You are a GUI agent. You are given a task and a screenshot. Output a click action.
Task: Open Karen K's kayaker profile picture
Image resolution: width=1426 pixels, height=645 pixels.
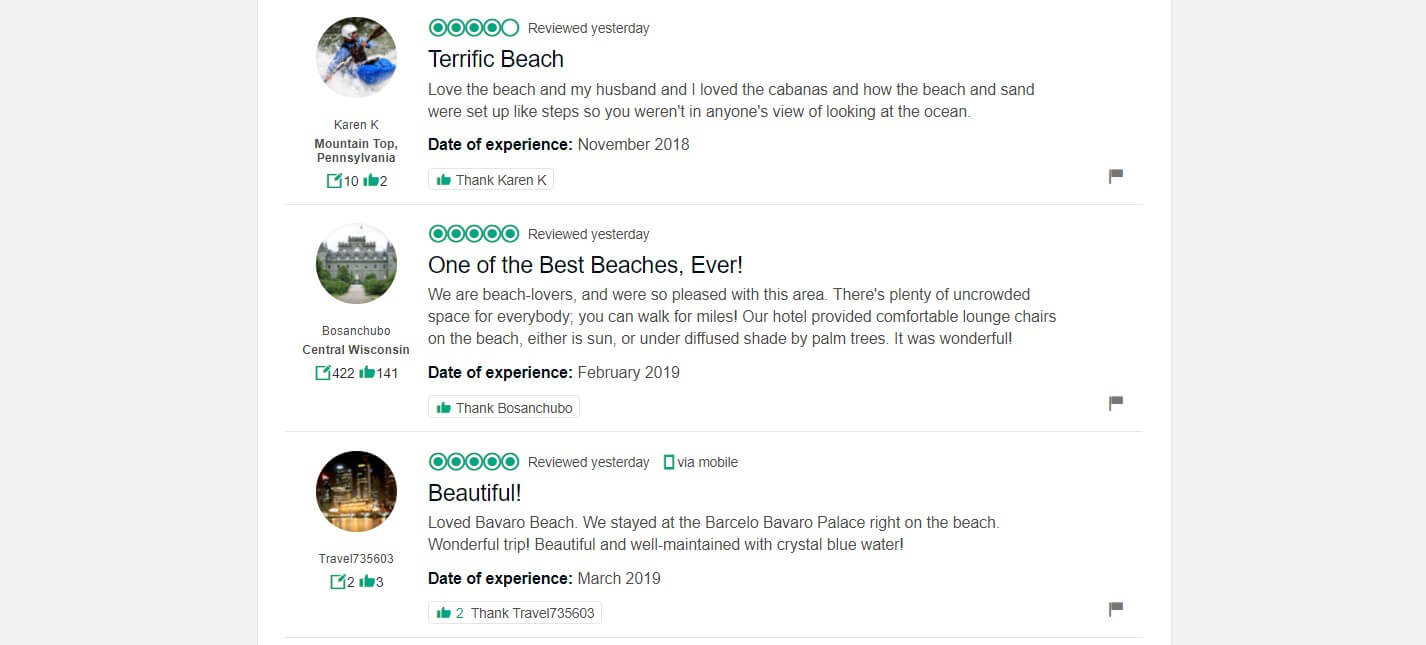tap(356, 57)
